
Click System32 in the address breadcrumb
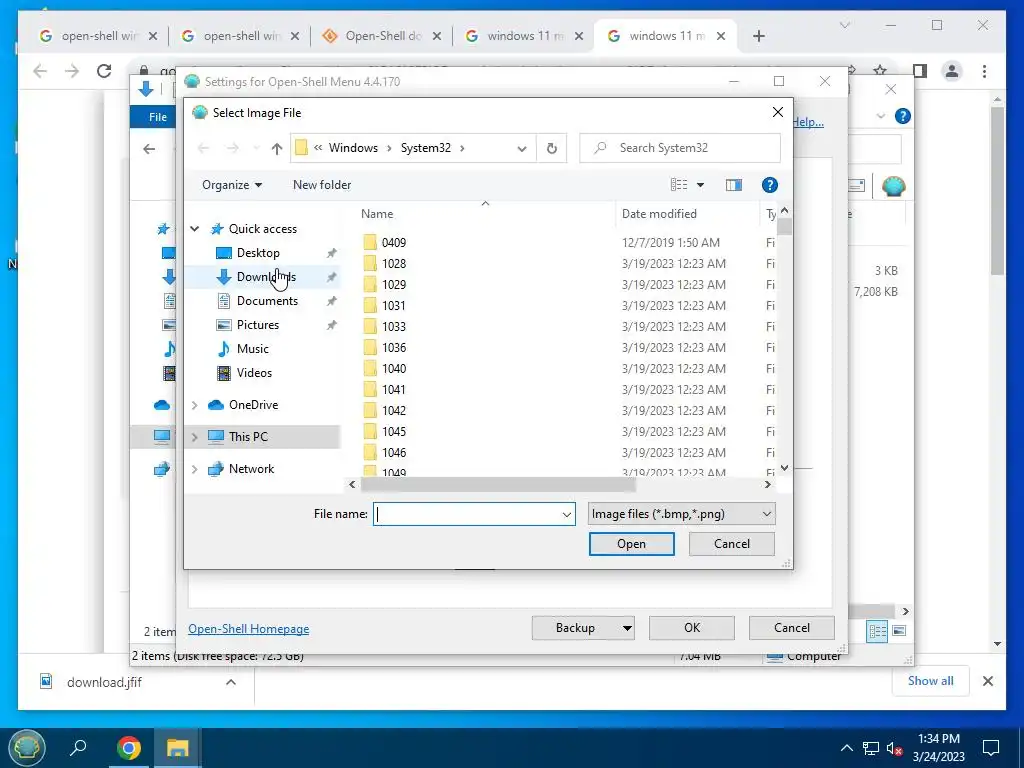[x=426, y=148]
